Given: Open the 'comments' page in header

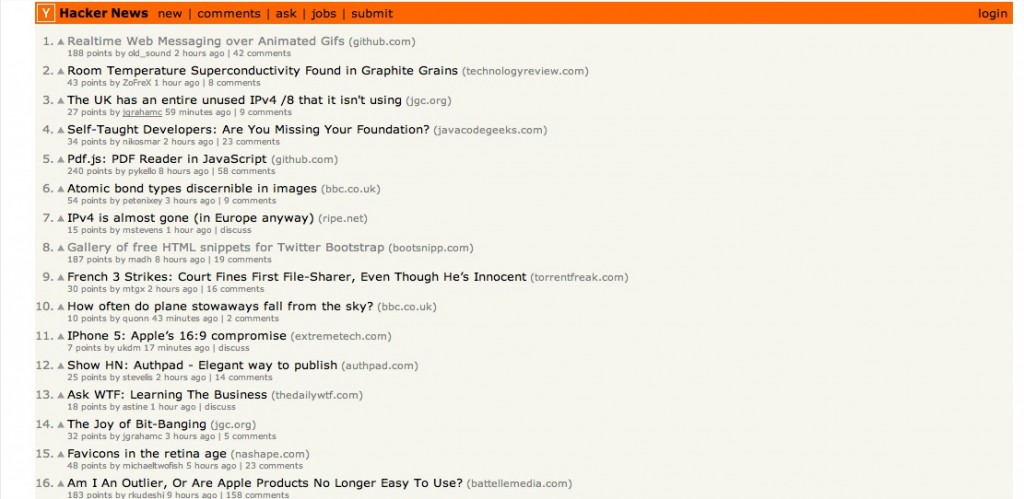Looking at the screenshot, I should click(x=229, y=14).
